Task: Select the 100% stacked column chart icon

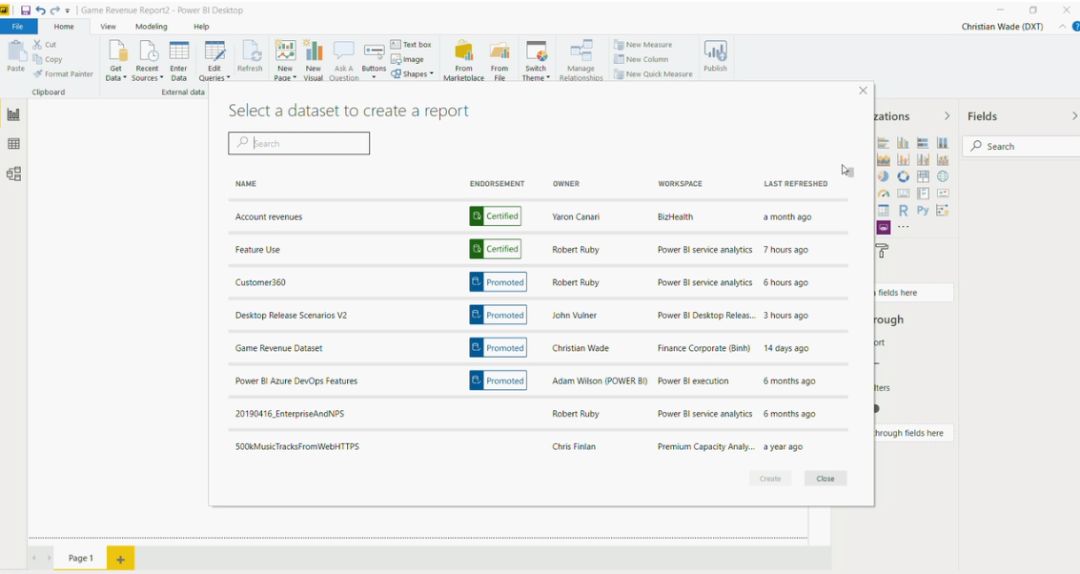Action: click(942, 143)
